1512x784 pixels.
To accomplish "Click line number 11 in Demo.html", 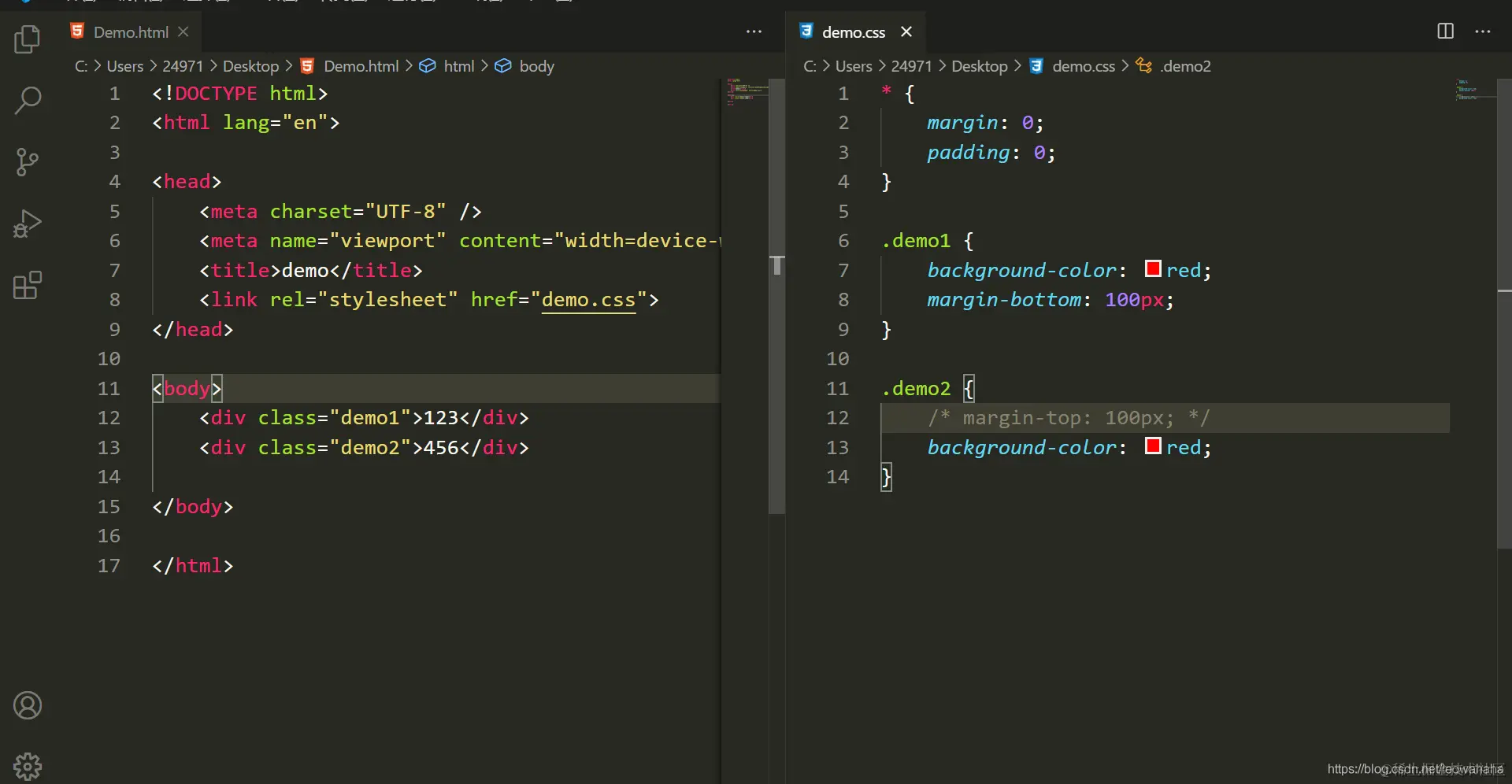I will point(109,388).
